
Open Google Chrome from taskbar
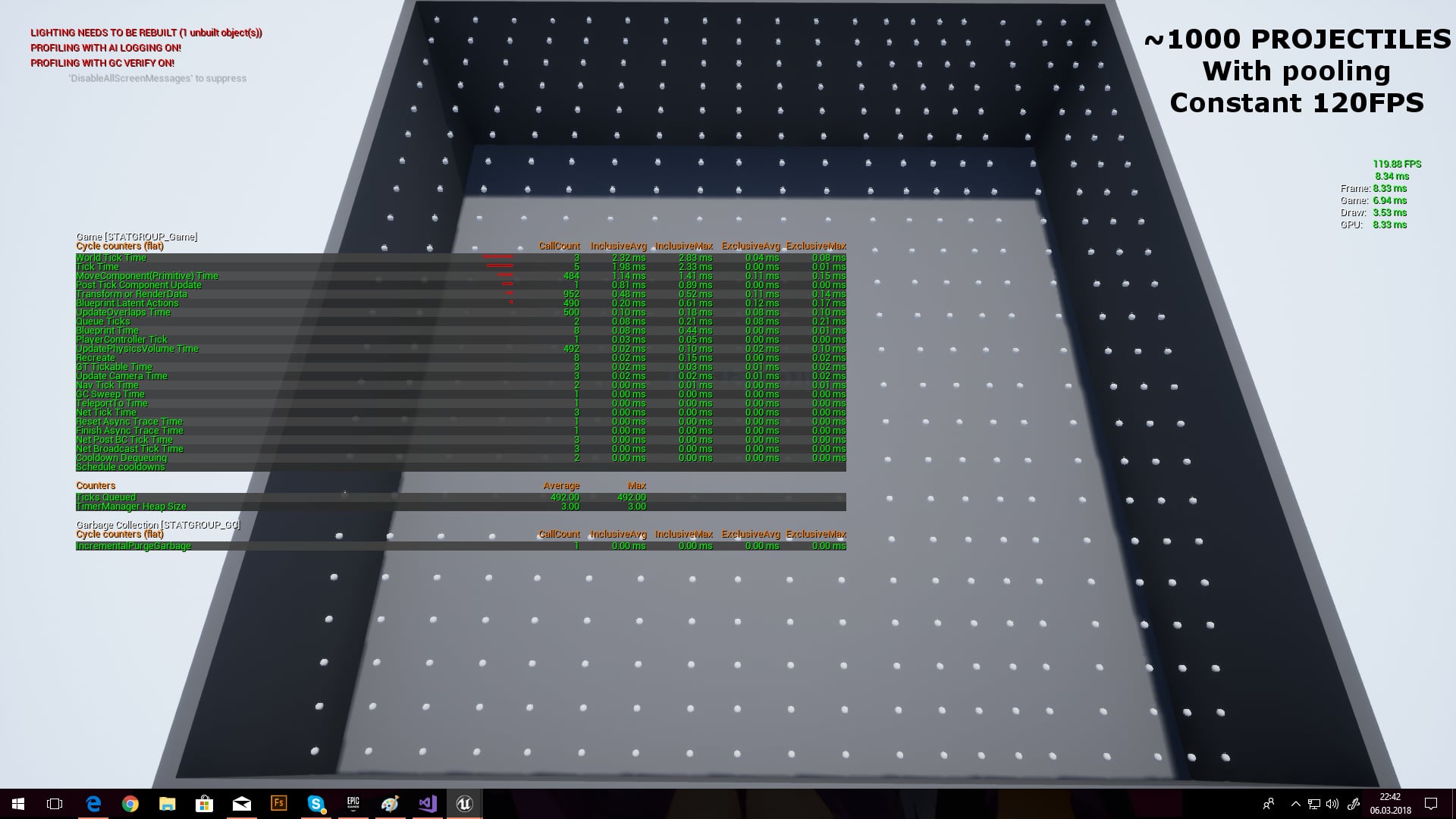(130, 804)
